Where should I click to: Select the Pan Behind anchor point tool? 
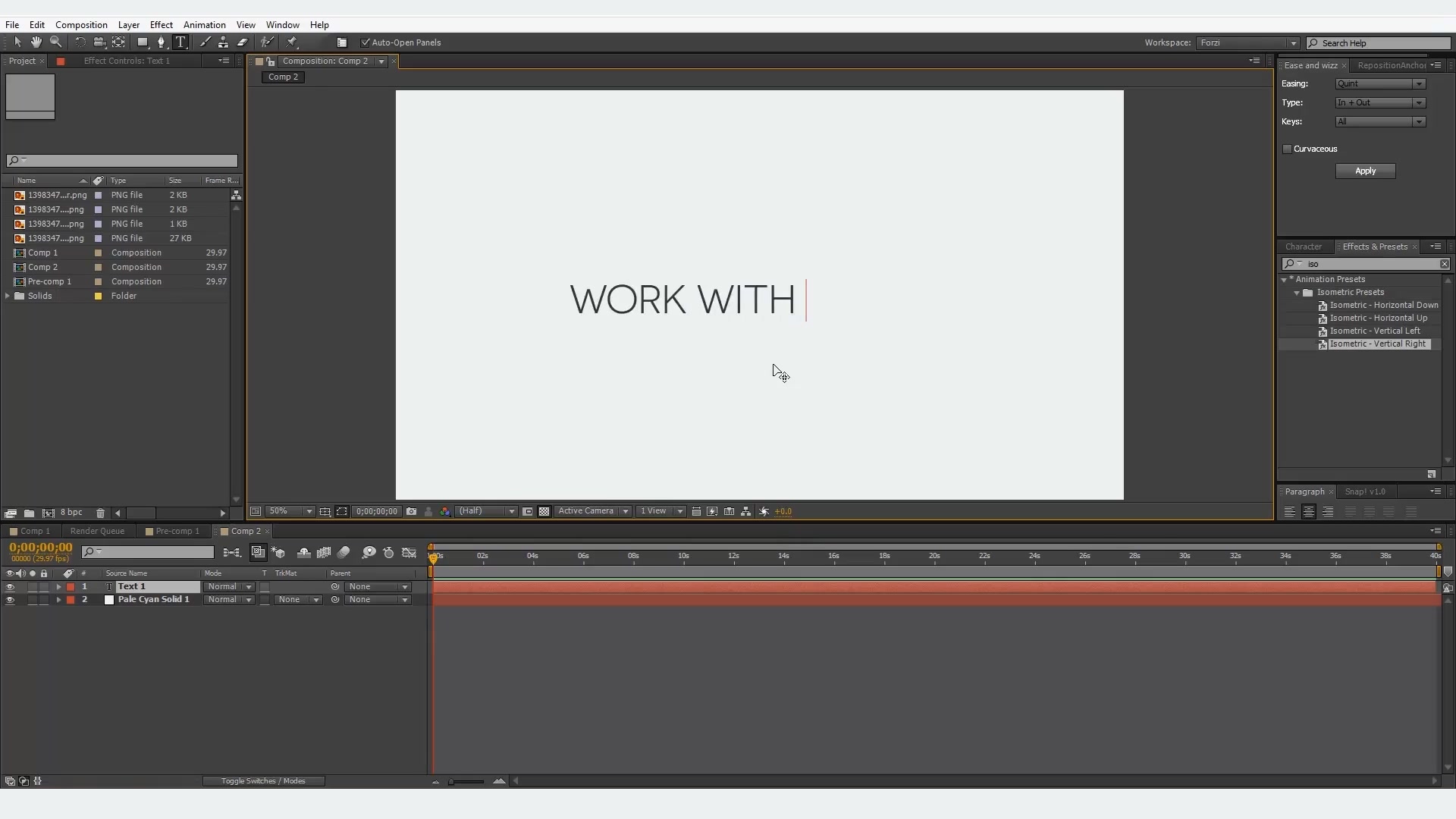coord(119,42)
